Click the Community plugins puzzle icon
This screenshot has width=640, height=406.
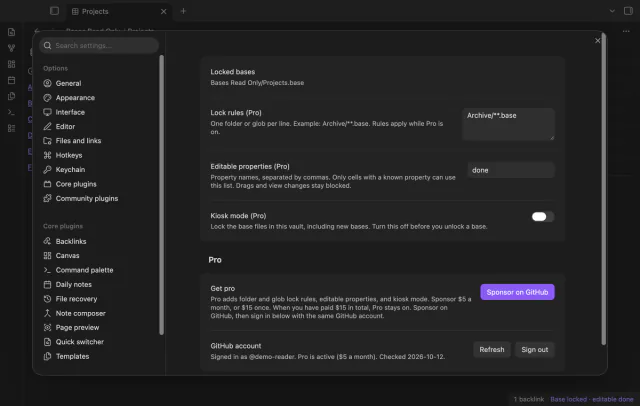point(47,198)
